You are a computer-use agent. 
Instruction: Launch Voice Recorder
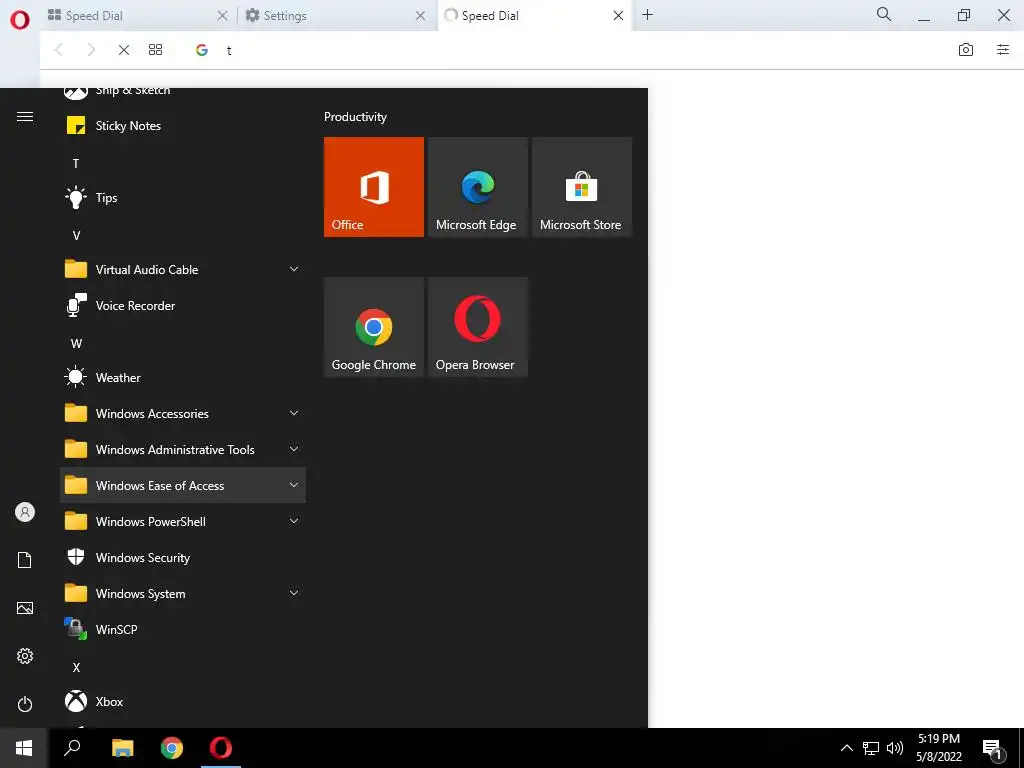(x=183, y=306)
